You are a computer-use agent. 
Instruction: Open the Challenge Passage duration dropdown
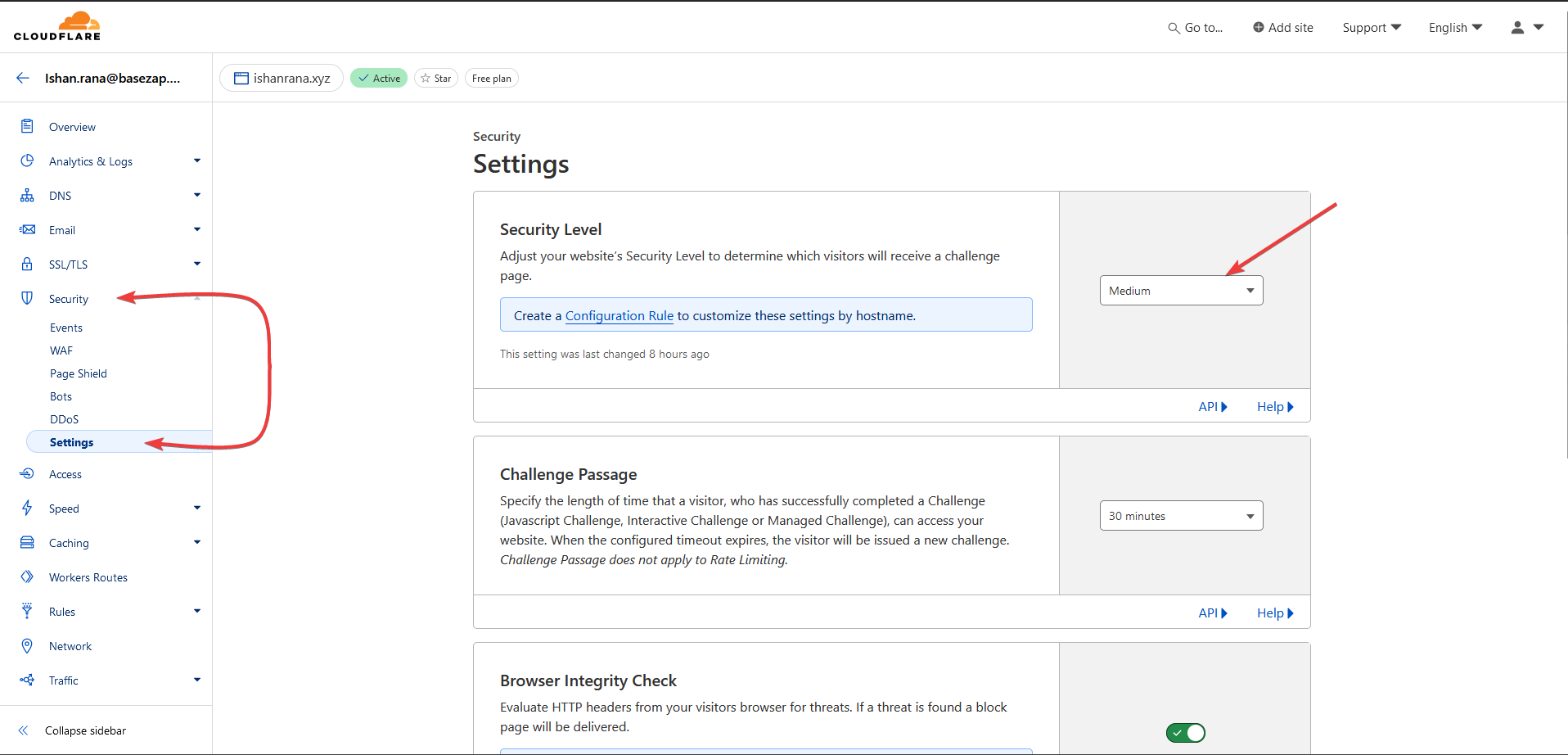point(1181,515)
